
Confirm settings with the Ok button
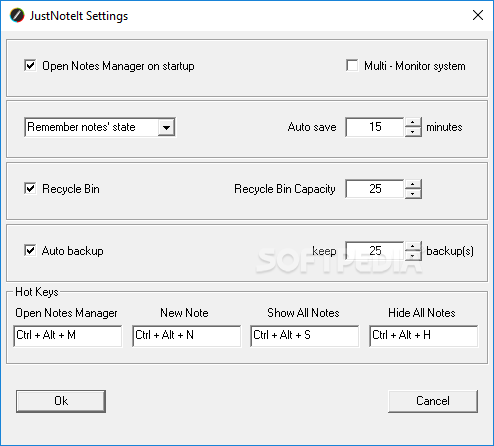(x=61, y=401)
